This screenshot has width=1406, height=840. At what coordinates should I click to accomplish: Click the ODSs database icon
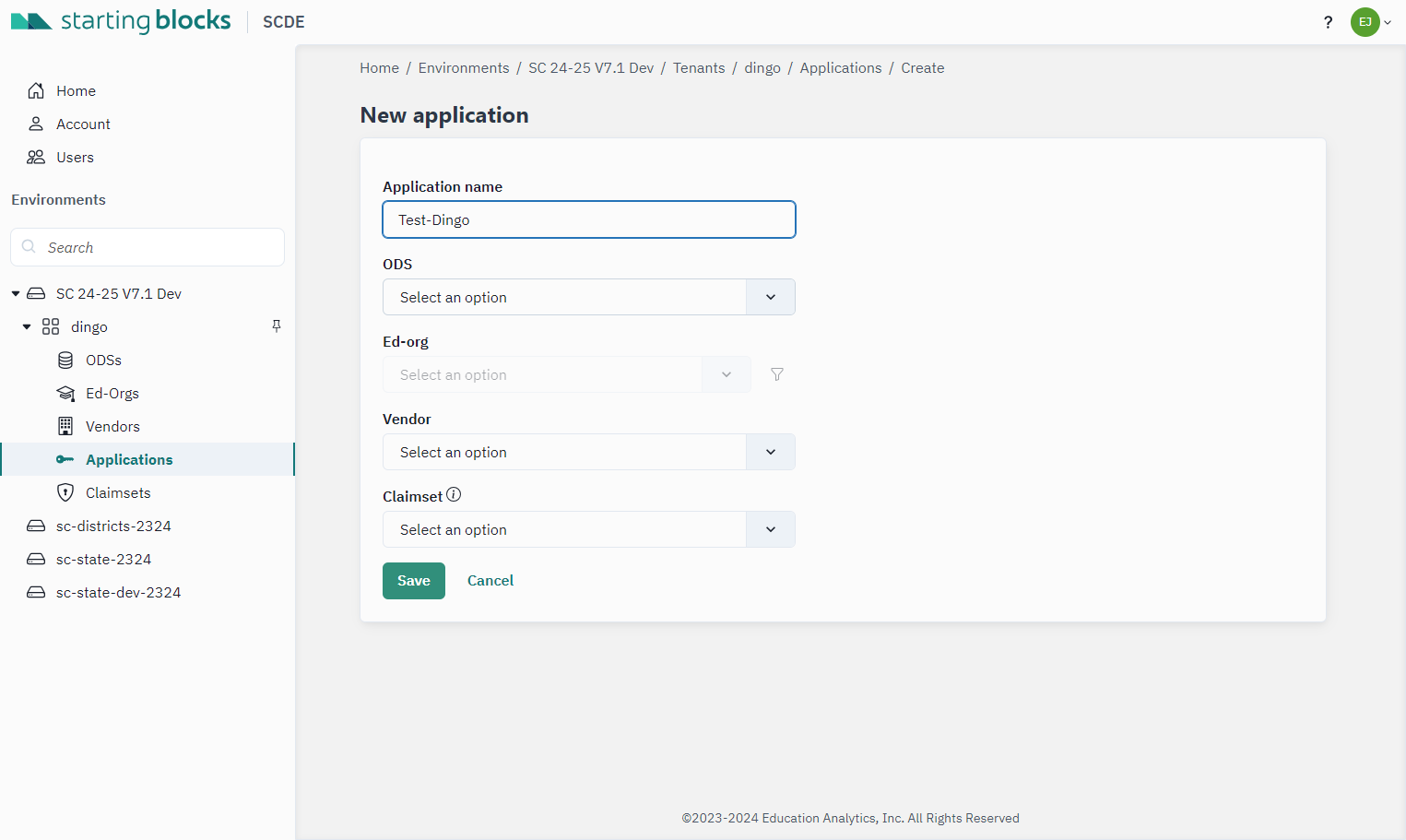pyautogui.click(x=65, y=360)
